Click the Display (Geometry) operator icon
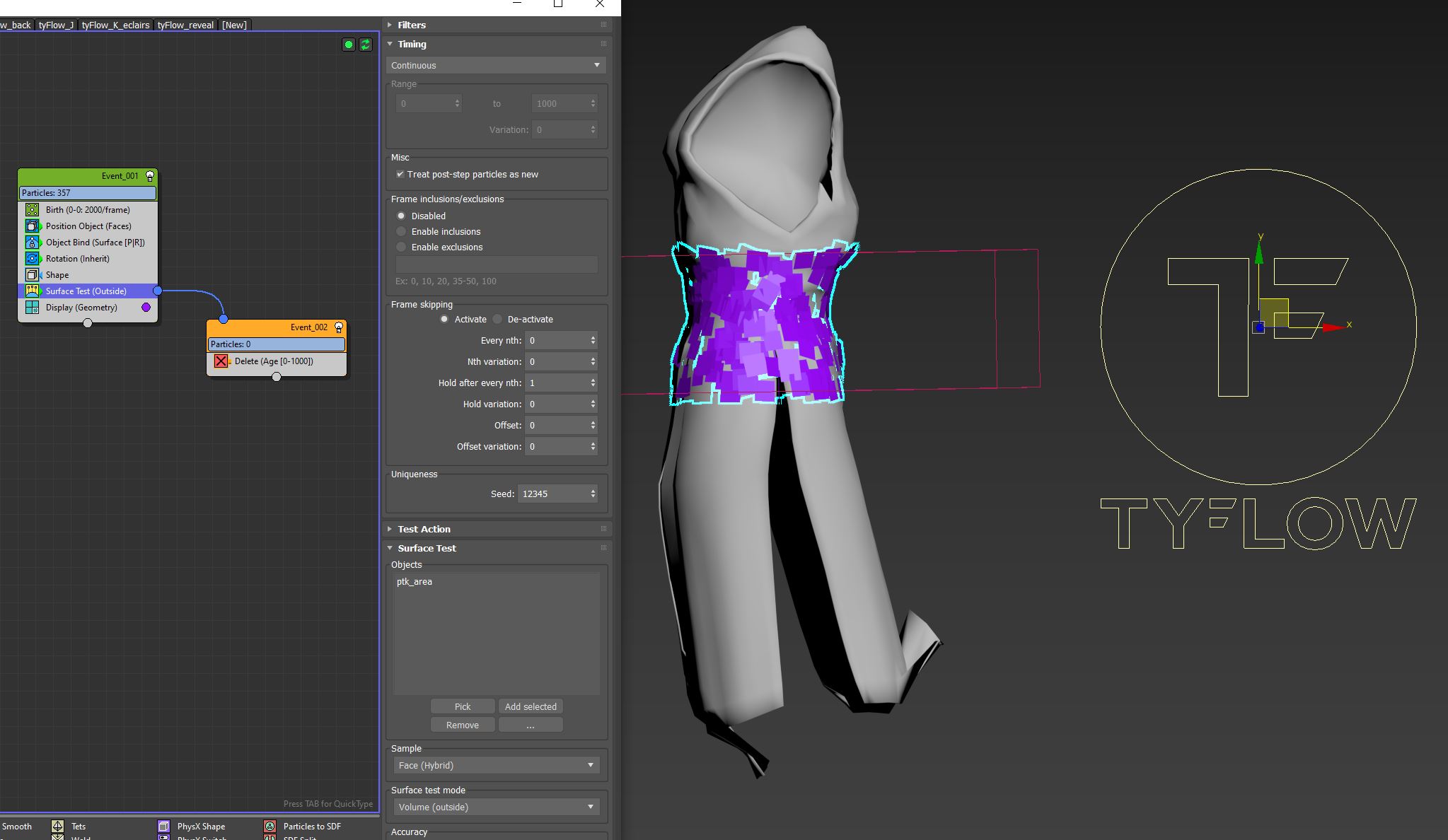The height and width of the screenshot is (840, 1448). (x=32, y=308)
